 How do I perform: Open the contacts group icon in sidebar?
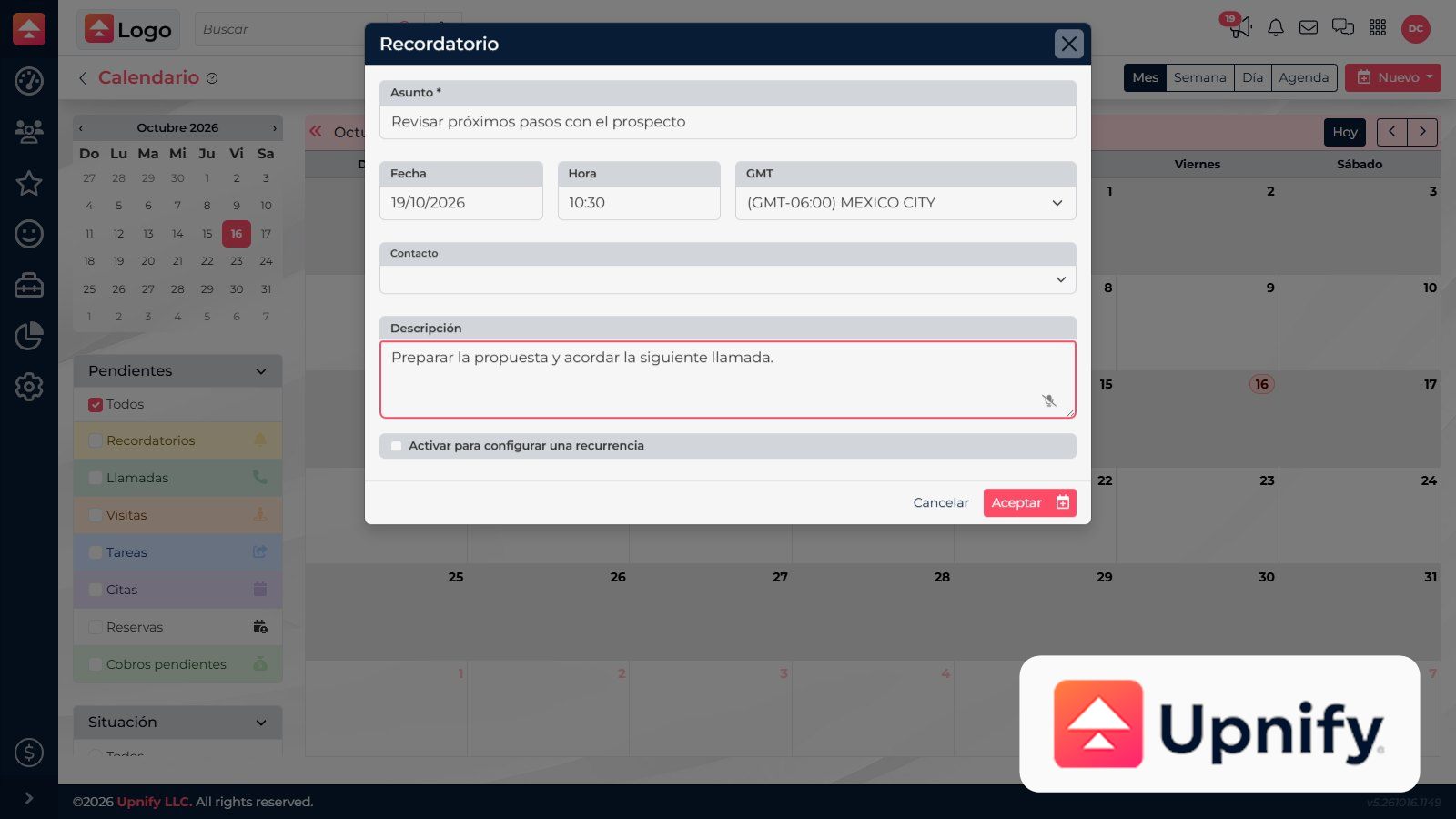pyautogui.click(x=29, y=132)
